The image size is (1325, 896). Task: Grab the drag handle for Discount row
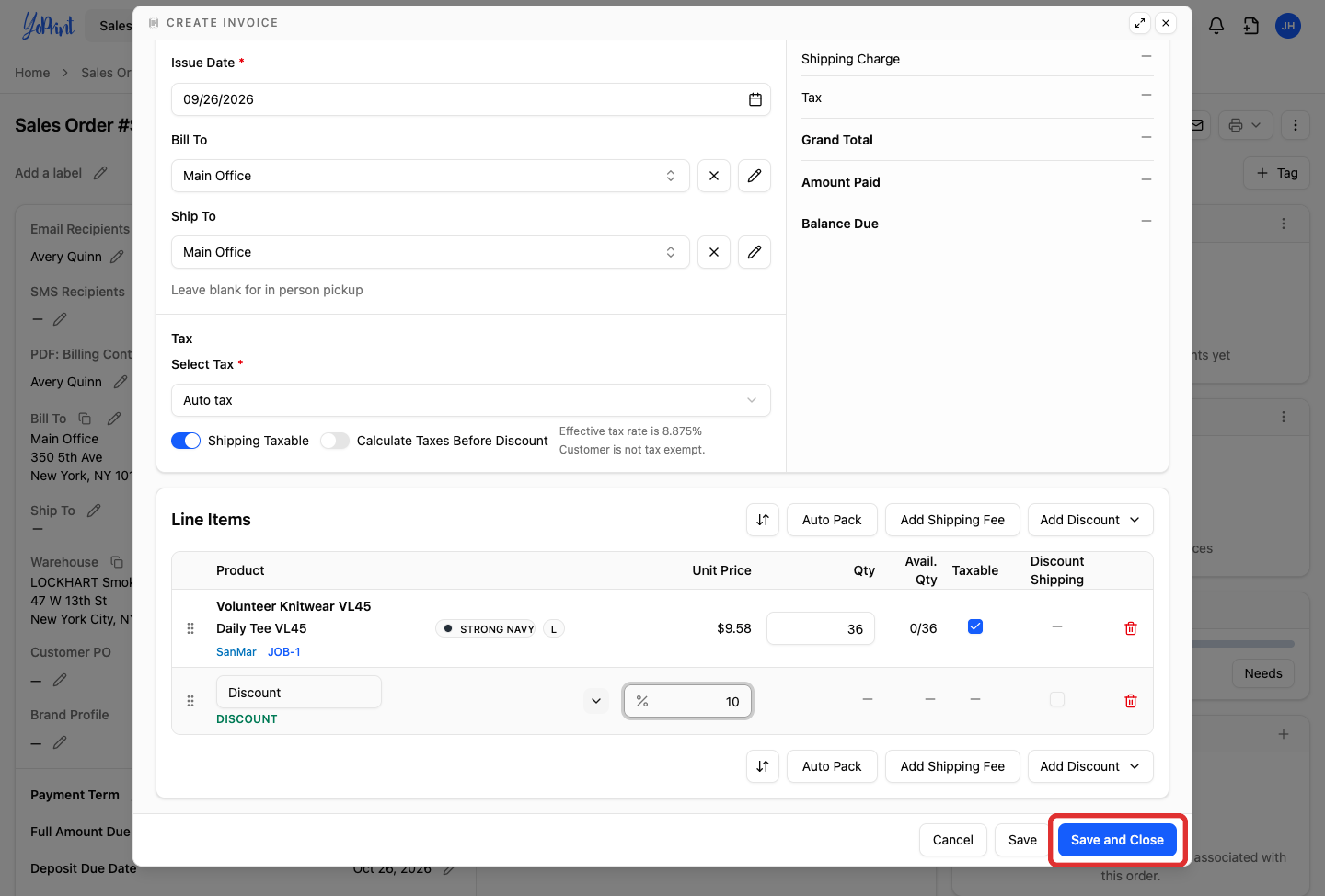pyautogui.click(x=190, y=701)
